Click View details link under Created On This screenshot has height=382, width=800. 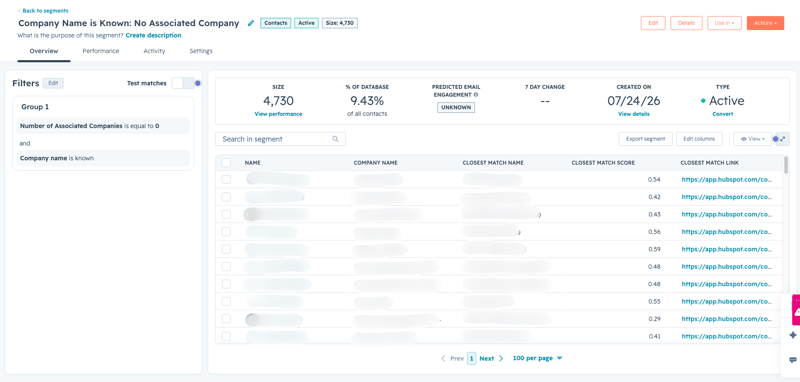[x=634, y=114]
